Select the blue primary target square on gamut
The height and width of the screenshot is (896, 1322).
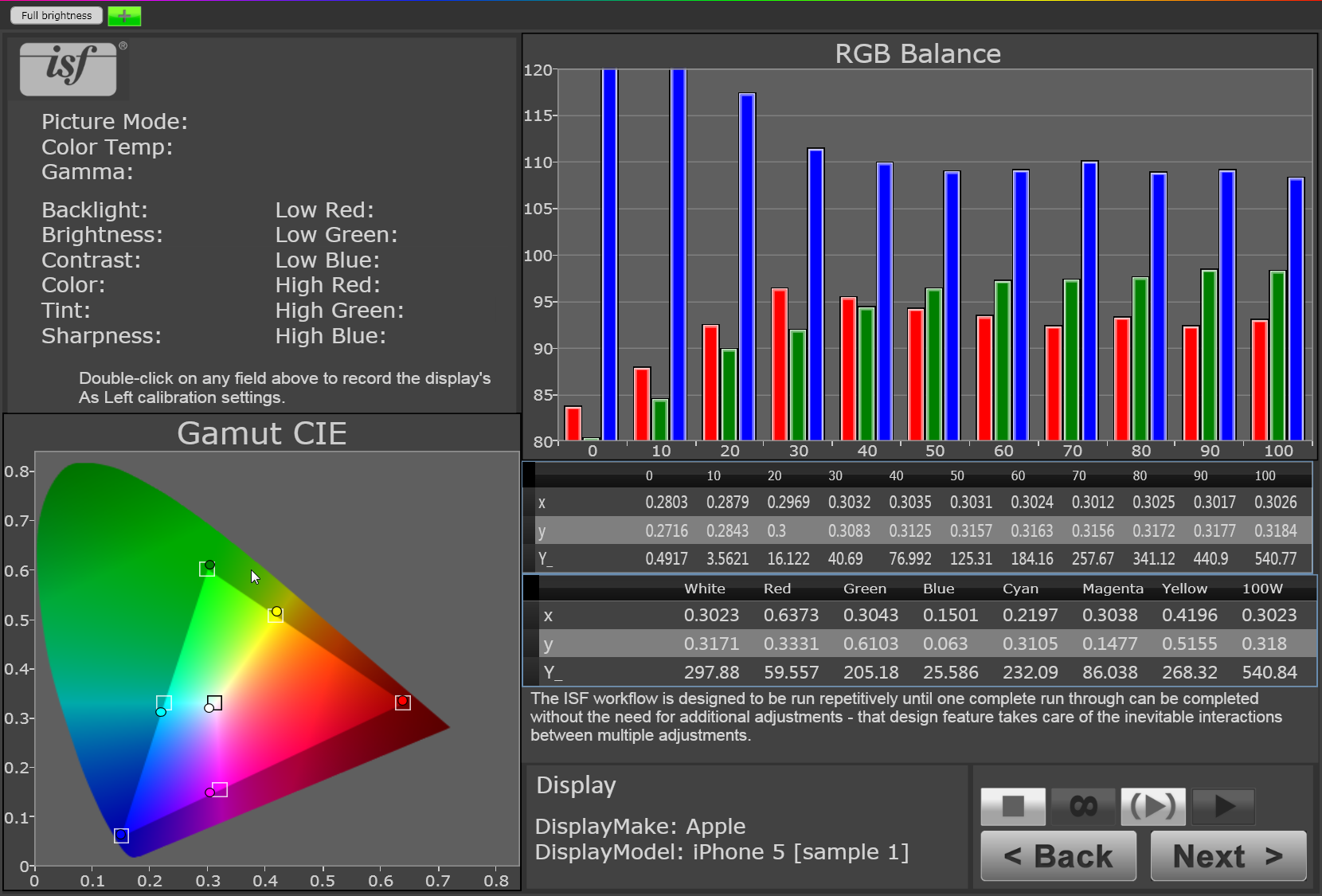[121, 835]
